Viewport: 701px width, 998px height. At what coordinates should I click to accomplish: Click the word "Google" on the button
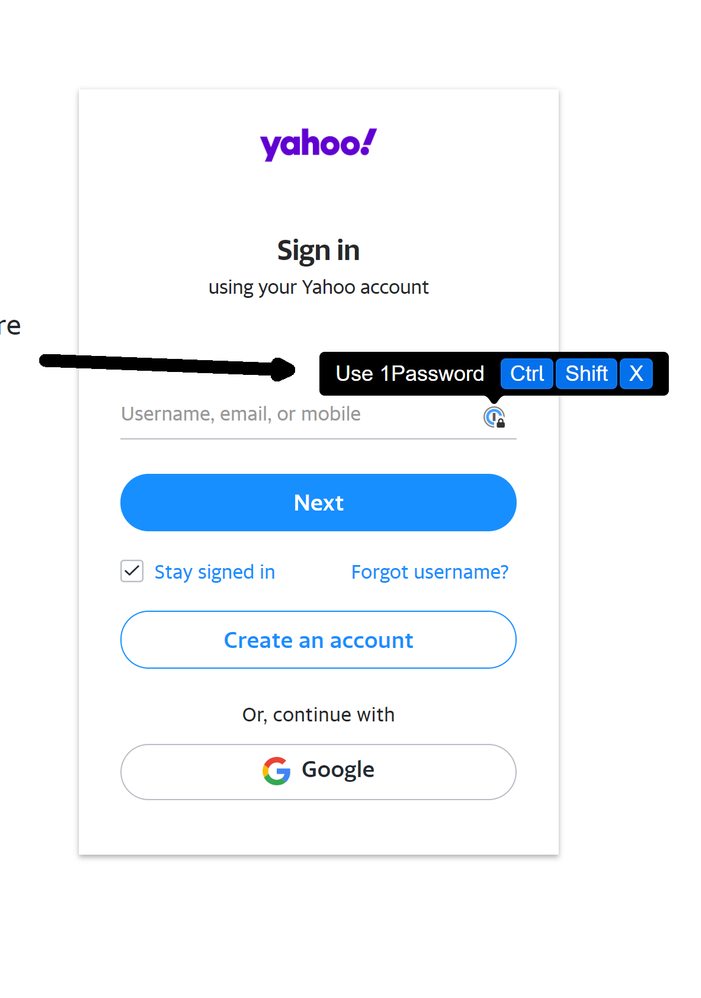point(338,770)
